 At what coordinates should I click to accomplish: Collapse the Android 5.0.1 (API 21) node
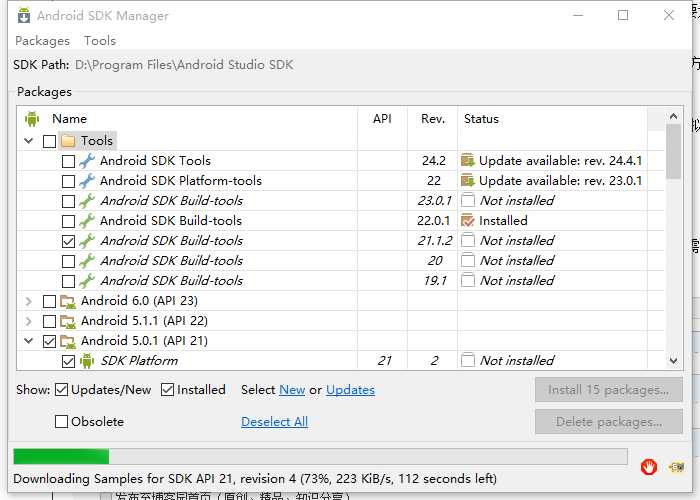tap(29, 341)
